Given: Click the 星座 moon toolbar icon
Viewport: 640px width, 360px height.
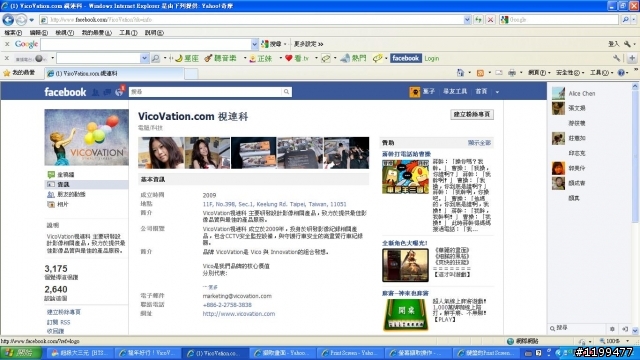Looking at the screenshot, I should (x=187, y=58).
